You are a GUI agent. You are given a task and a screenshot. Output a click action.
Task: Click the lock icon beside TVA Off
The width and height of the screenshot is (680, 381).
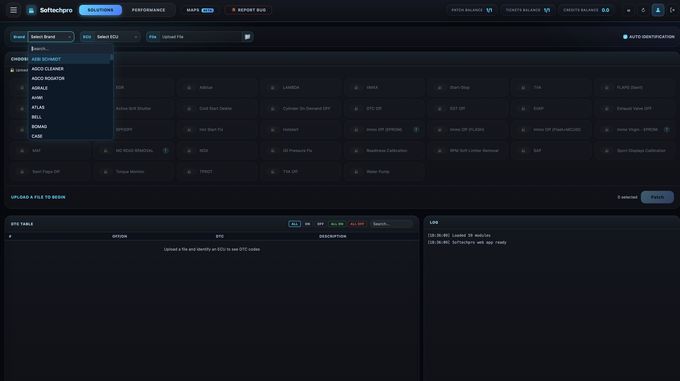[x=272, y=172]
